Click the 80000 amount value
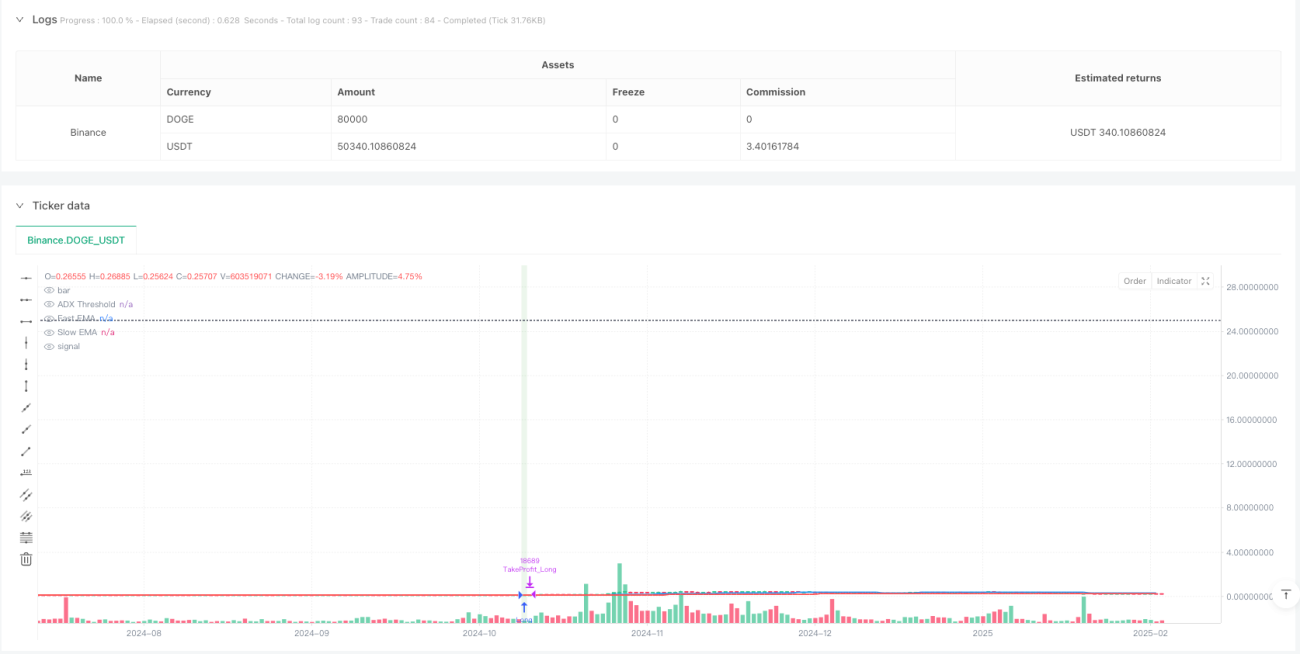1300x654 pixels. tap(353, 119)
